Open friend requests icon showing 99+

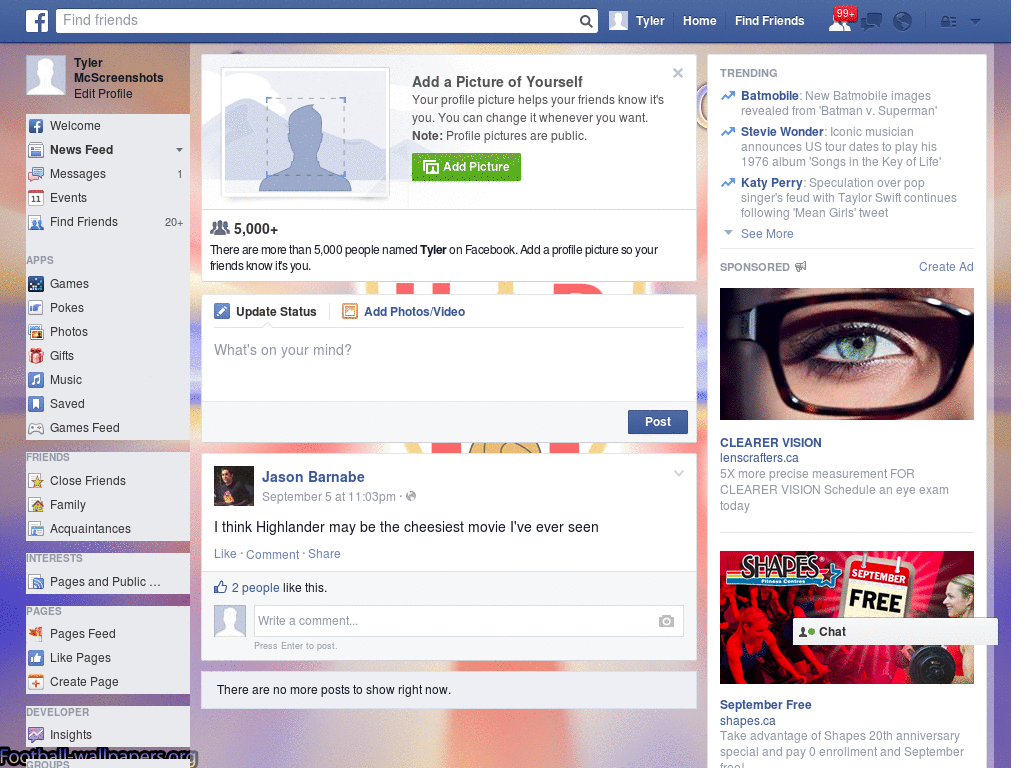[x=842, y=20]
